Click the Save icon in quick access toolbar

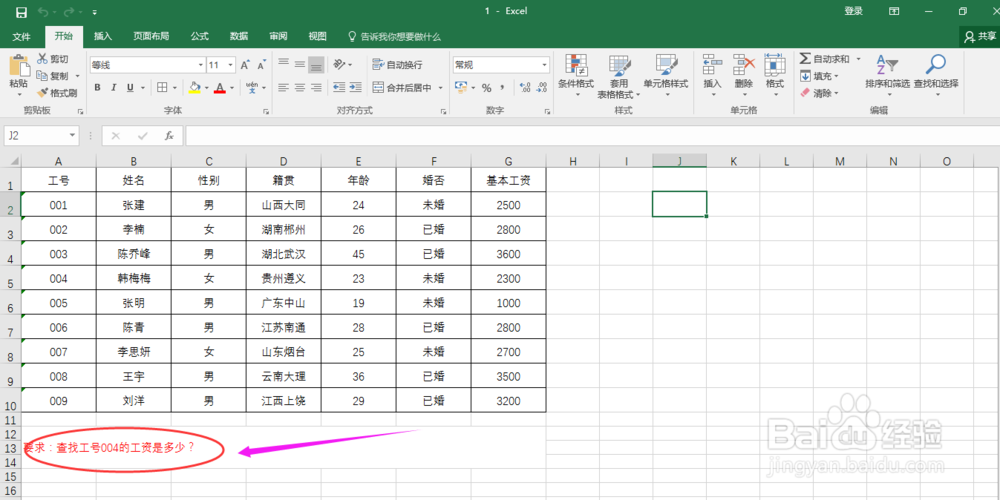(x=21, y=12)
